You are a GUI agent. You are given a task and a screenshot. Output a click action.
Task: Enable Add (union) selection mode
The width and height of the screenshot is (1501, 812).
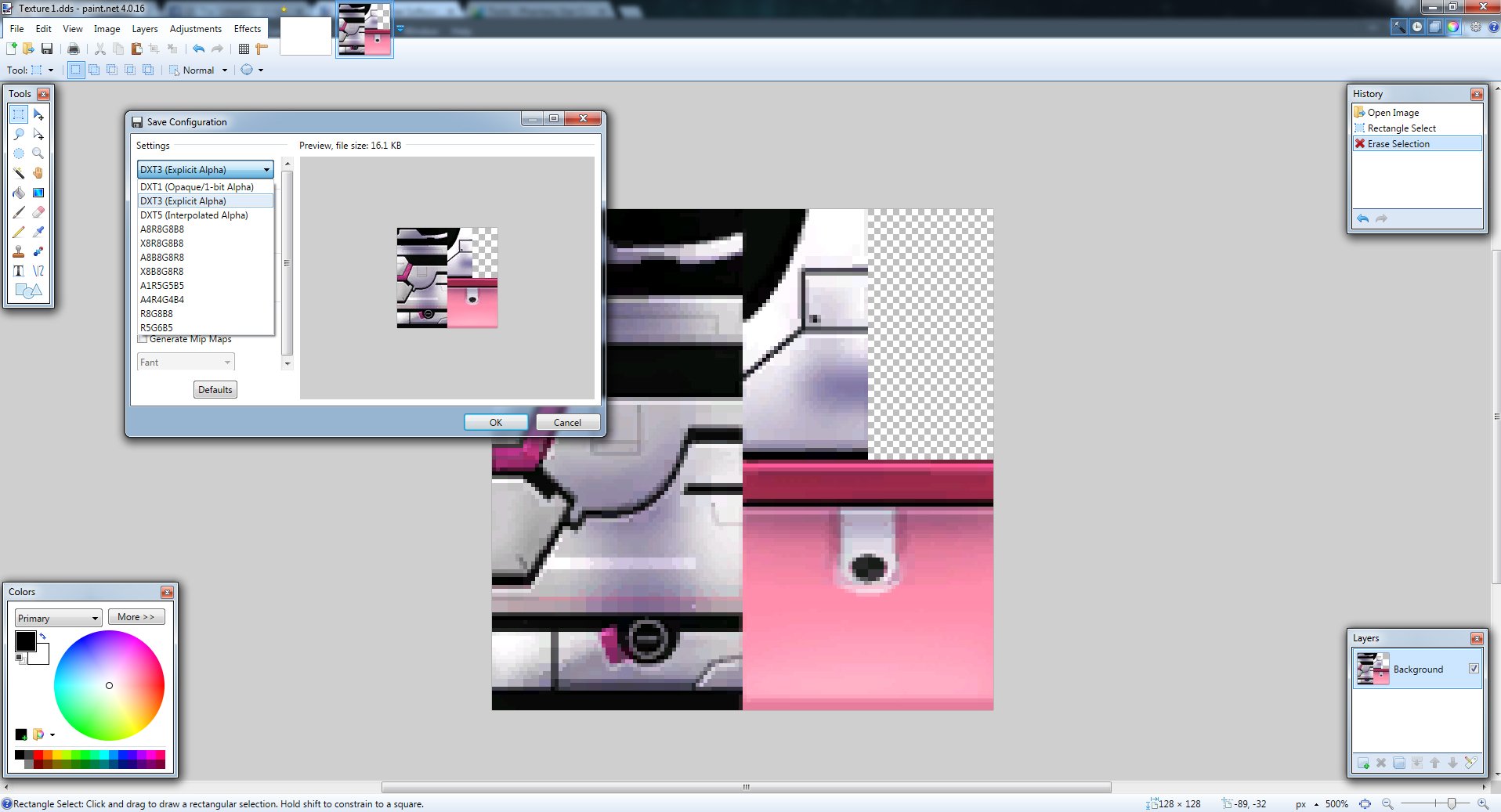(x=94, y=70)
